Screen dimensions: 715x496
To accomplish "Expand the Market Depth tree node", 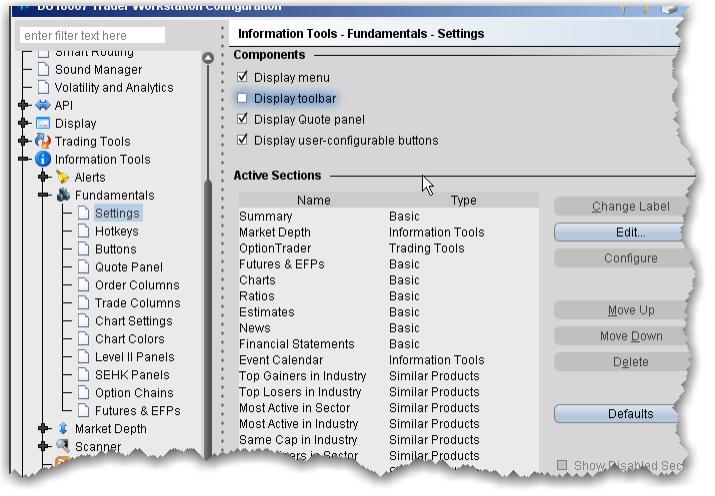I will point(44,429).
